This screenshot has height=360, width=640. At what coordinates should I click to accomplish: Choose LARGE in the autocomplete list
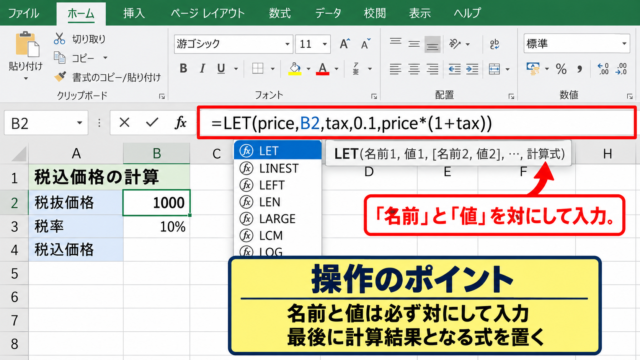278,219
